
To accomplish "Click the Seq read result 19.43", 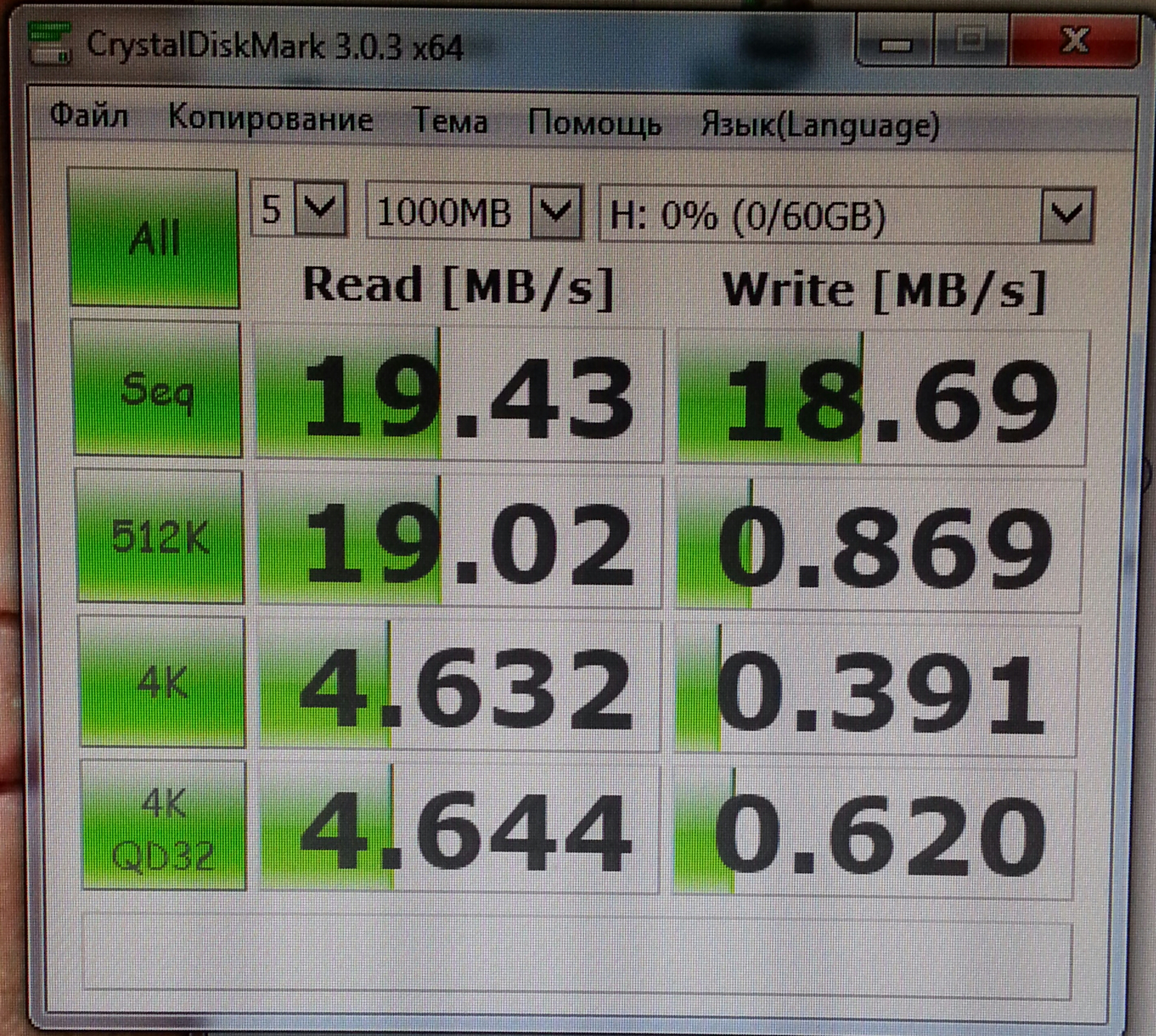I will coord(459,396).
